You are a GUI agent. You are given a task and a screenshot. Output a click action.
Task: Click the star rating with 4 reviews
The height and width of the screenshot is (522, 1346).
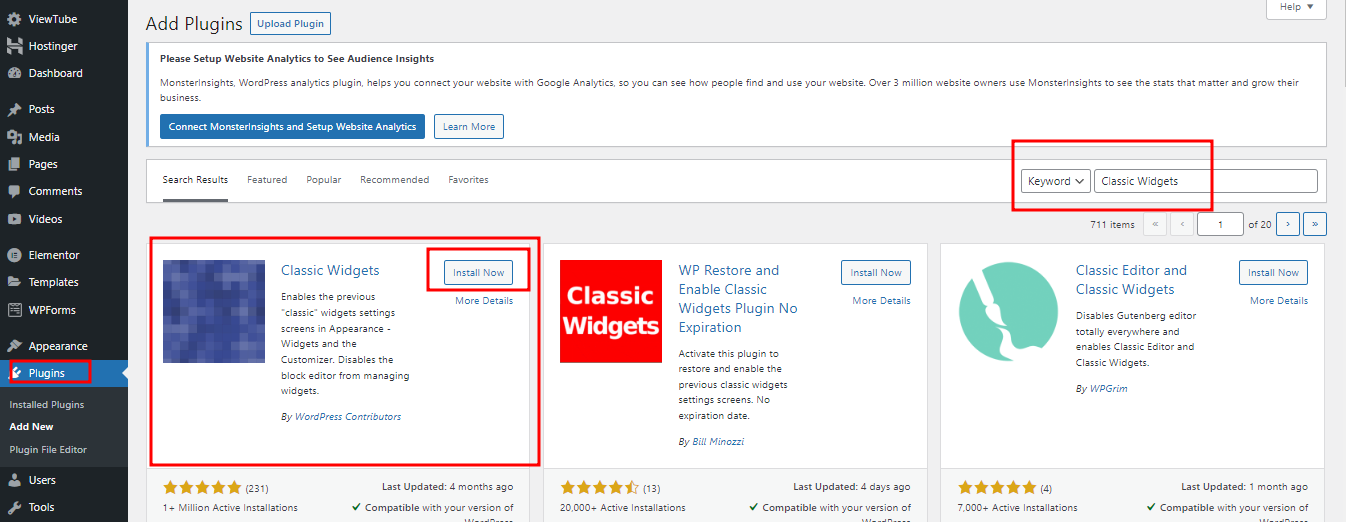click(997, 488)
